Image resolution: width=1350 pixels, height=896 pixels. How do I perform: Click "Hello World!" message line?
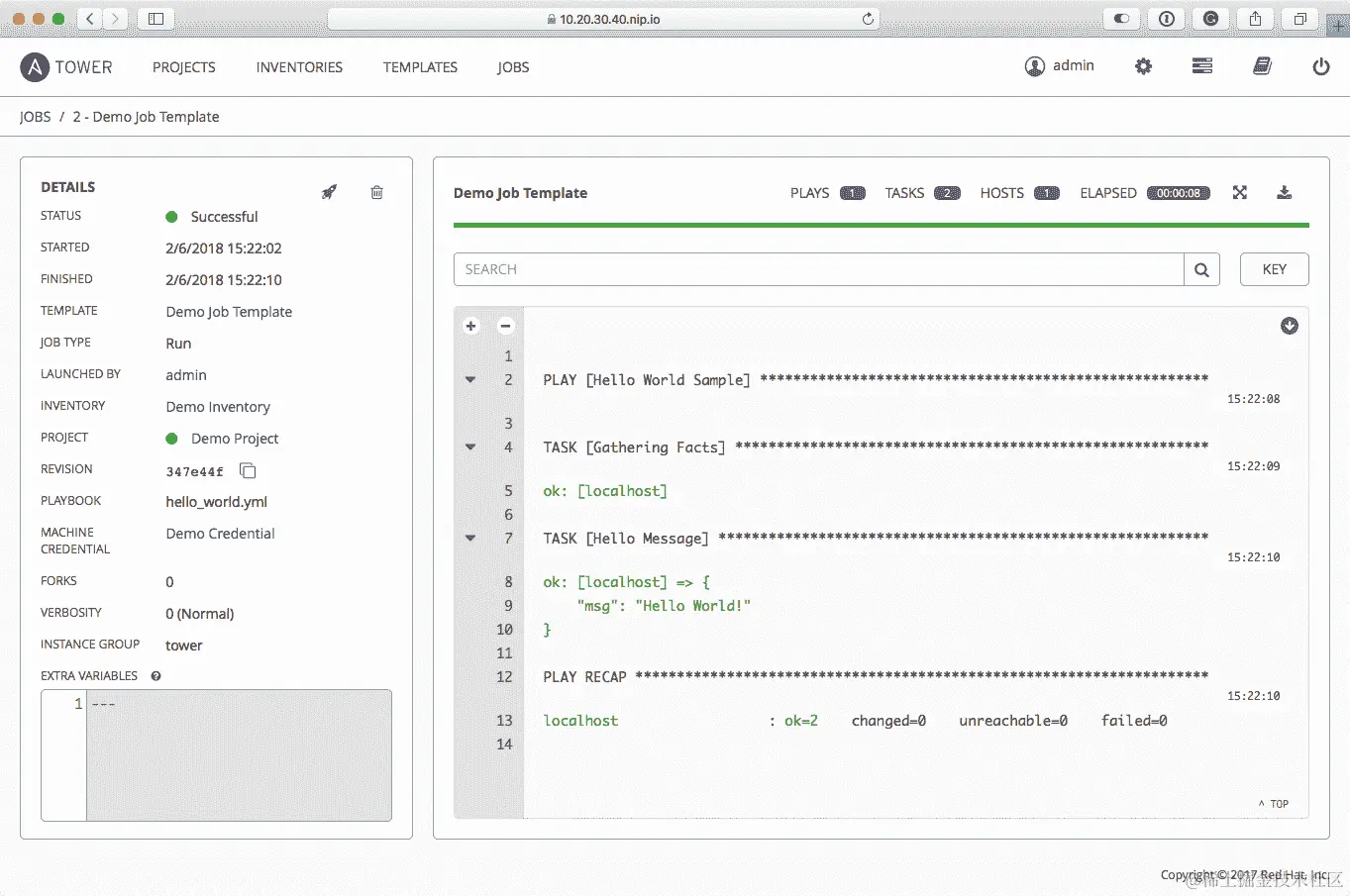664,606
